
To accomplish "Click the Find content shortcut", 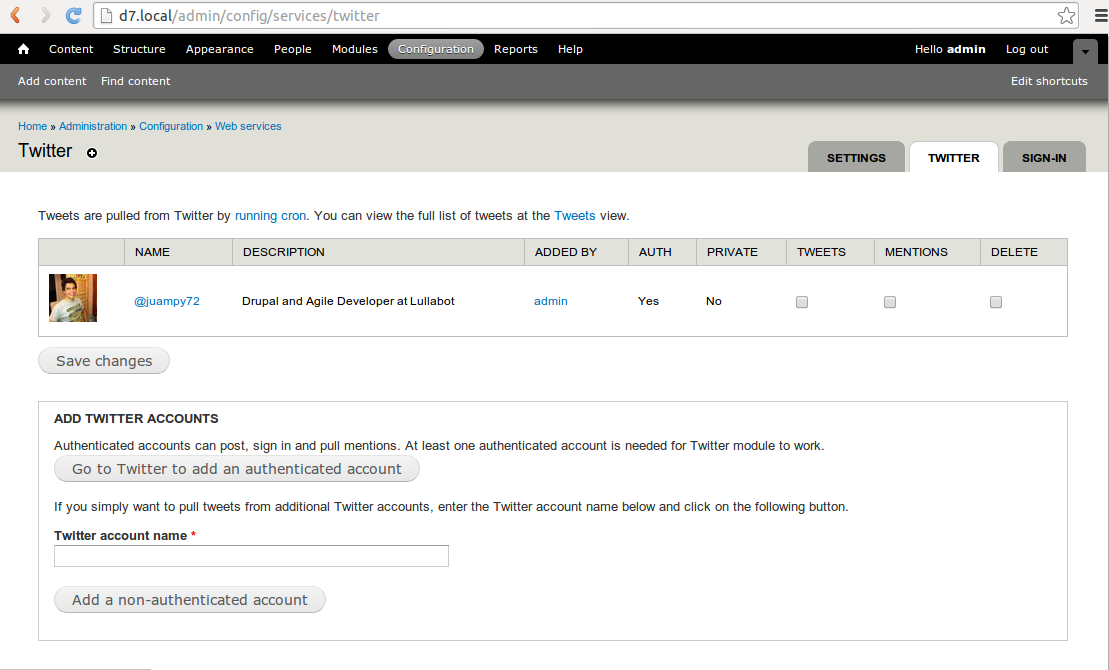I will pos(135,81).
